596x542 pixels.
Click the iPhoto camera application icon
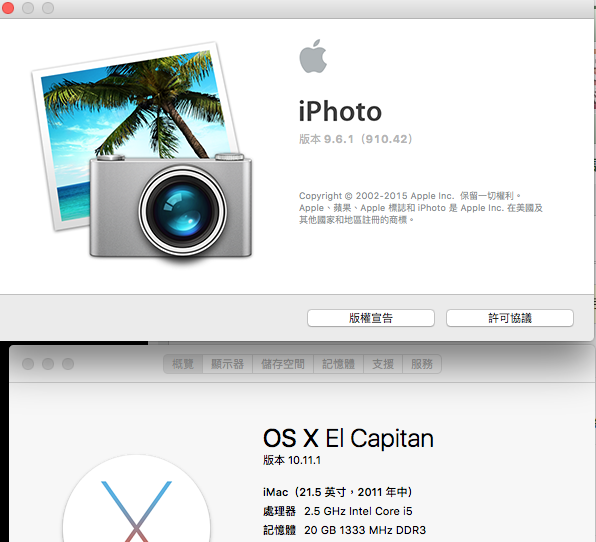tap(141, 152)
